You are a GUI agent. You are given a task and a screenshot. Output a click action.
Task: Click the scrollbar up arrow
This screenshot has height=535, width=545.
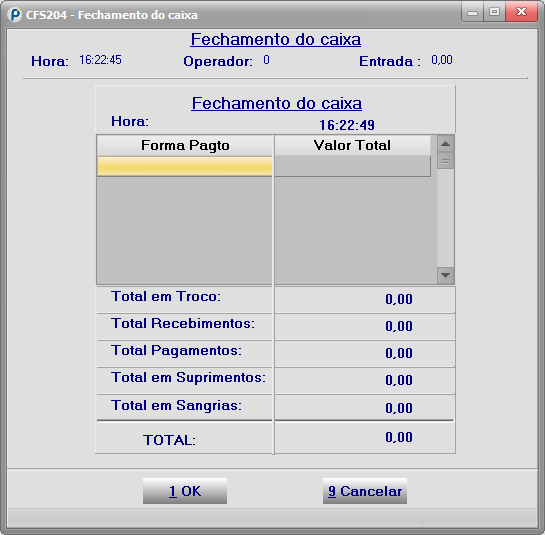(445, 144)
